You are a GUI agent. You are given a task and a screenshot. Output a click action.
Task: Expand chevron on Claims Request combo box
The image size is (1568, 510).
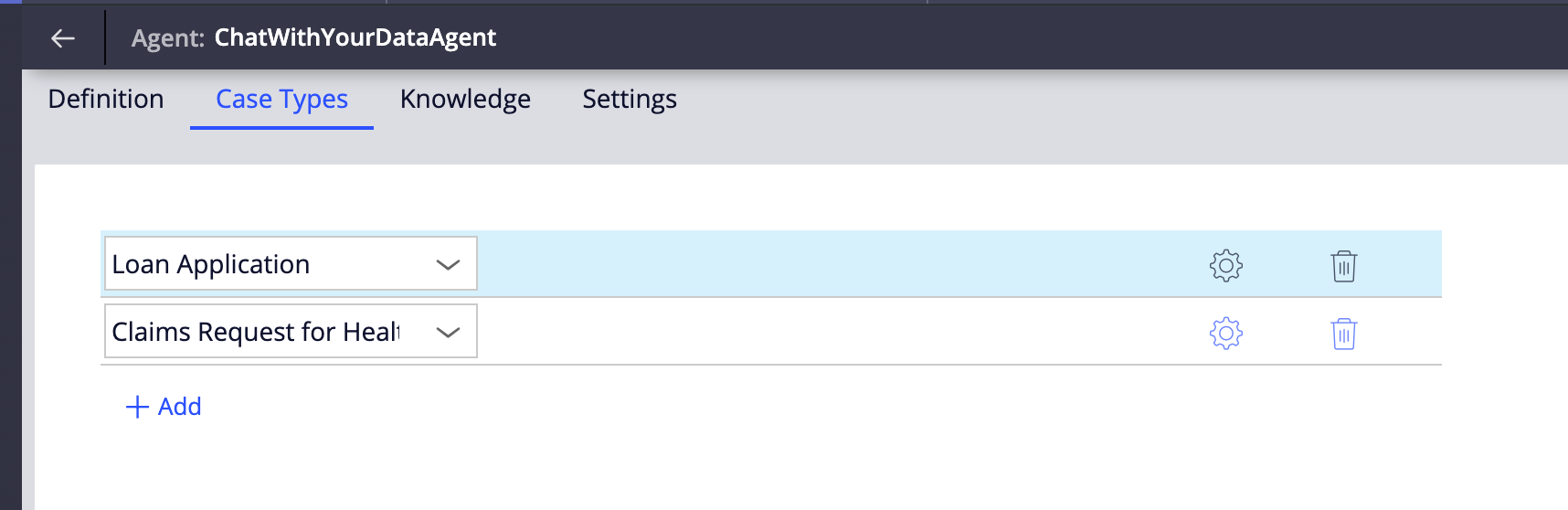coord(448,333)
